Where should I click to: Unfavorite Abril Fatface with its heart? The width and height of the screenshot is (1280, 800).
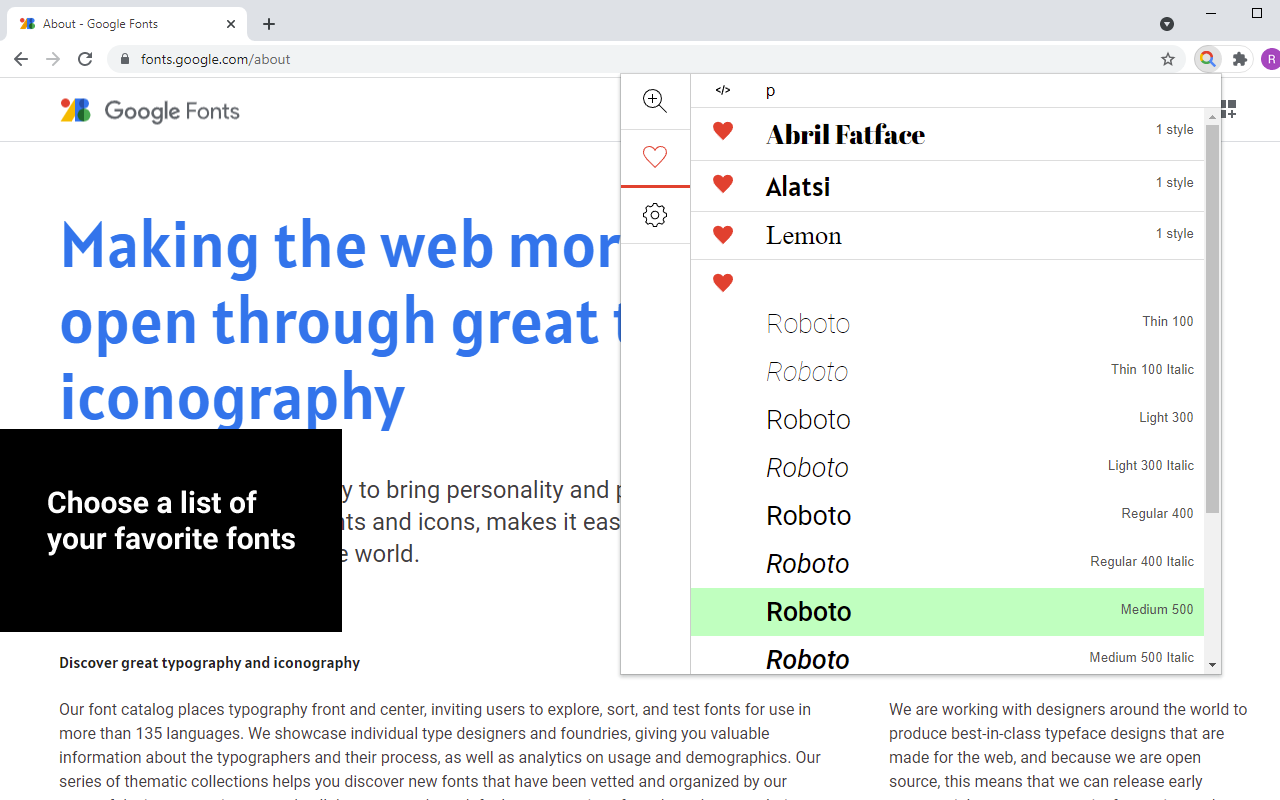tap(723, 130)
